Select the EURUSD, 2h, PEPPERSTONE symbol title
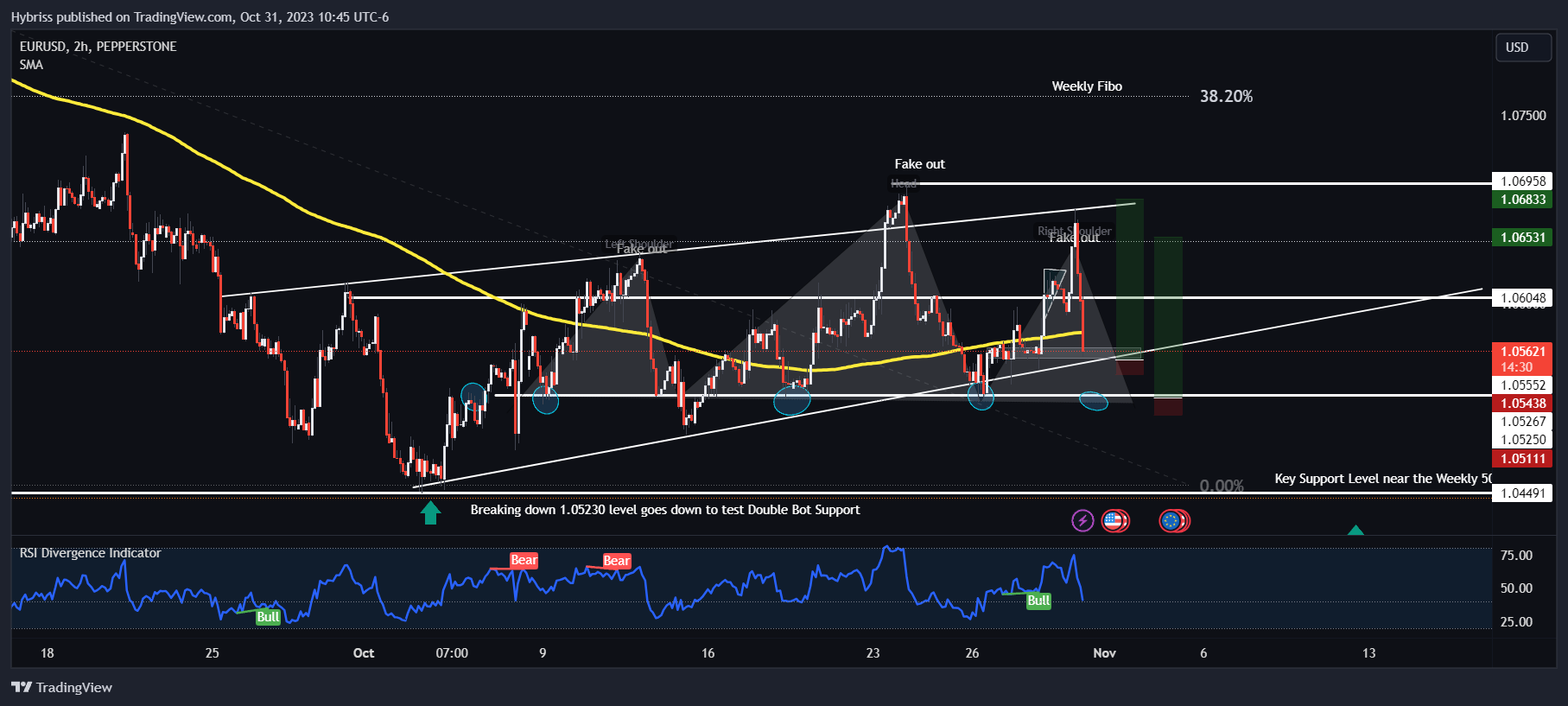The height and width of the screenshot is (706, 1568). click(98, 47)
